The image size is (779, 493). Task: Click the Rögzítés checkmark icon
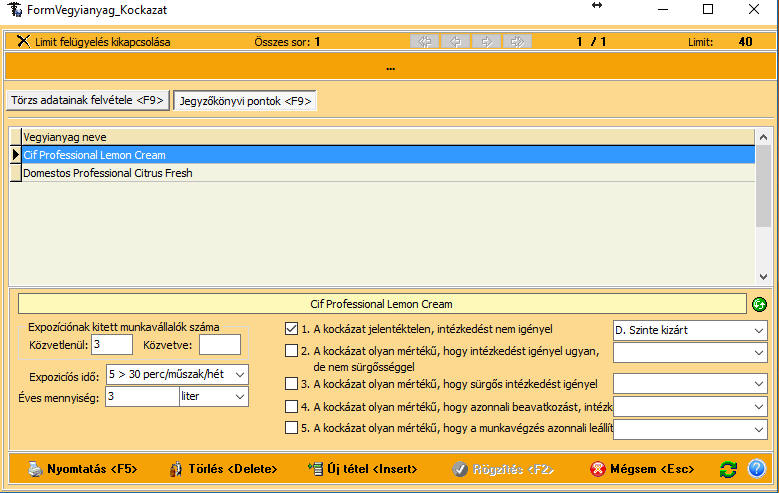(460, 469)
